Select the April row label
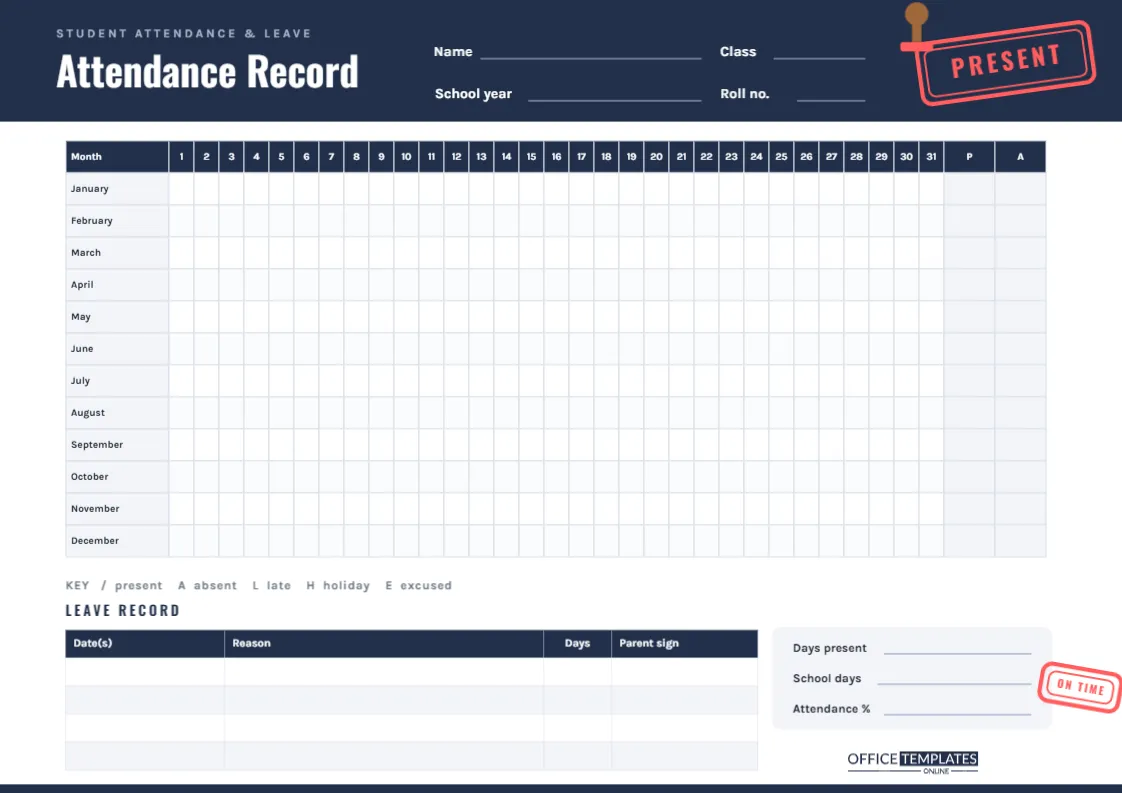1122x793 pixels. tap(117, 285)
